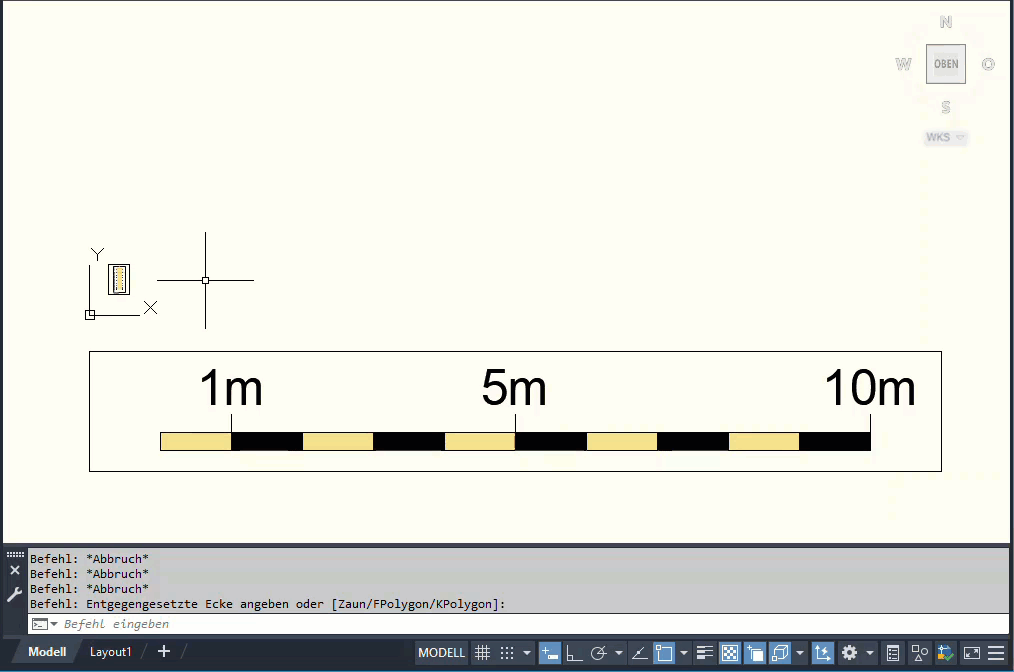Click the transparency checkerboard icon

pos(729,653)
